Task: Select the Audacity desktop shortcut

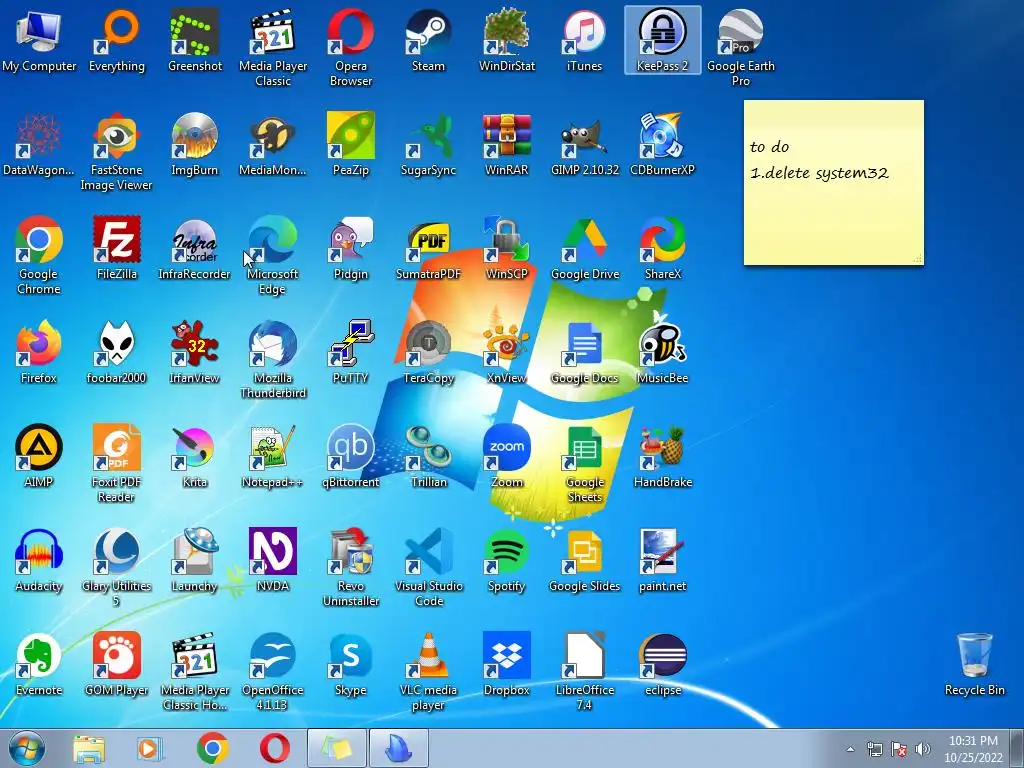Action: pos(39,560)
